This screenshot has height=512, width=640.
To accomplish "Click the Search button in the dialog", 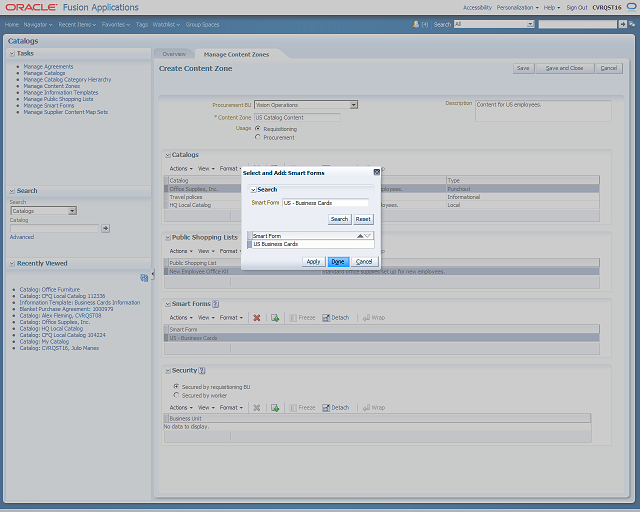I will point(339,219).
